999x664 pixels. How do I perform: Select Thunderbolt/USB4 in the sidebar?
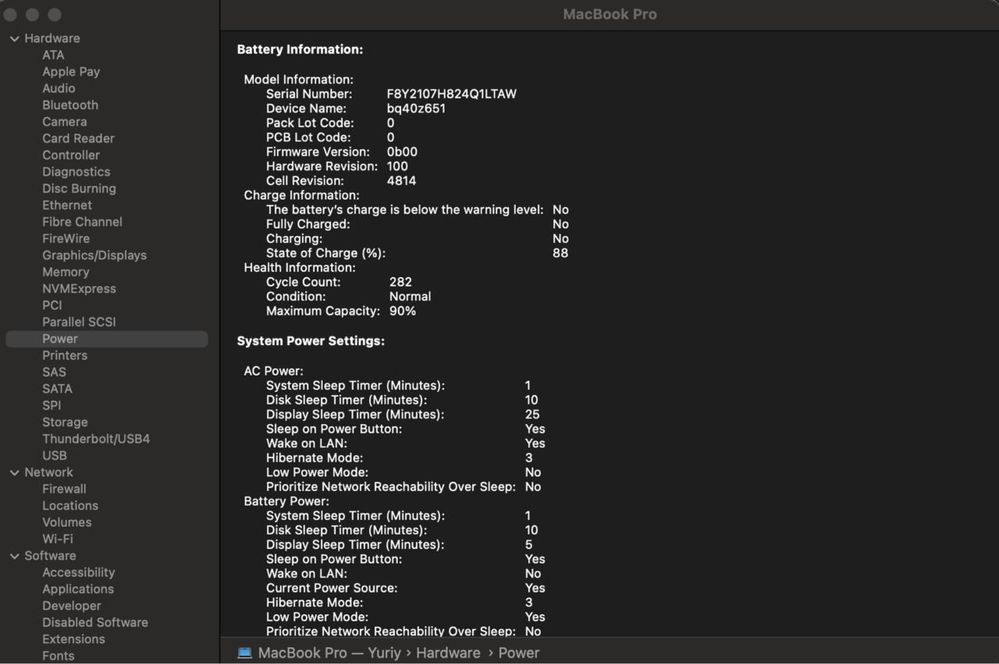(96, 439)
